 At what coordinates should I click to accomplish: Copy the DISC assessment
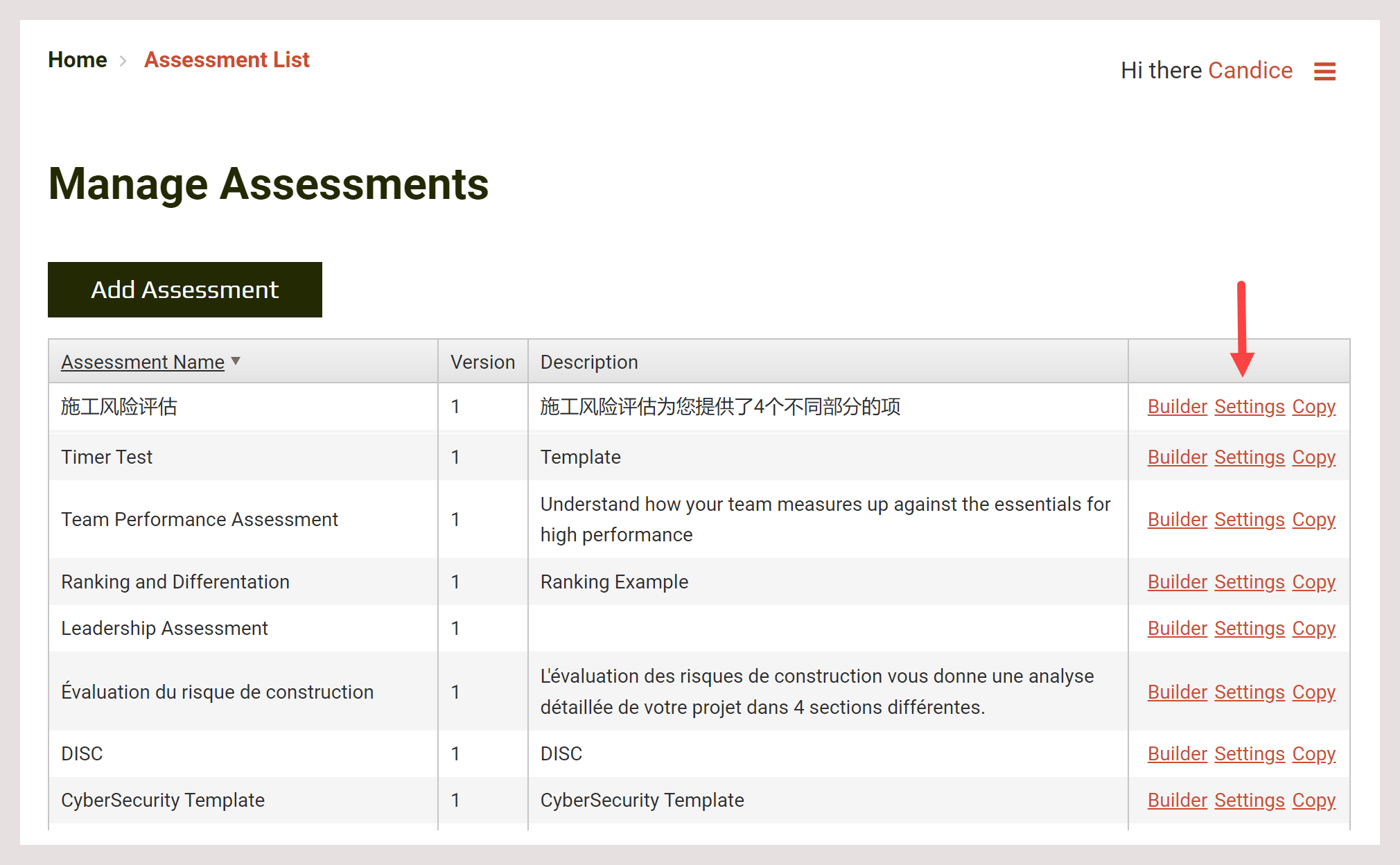(1313, 753)
